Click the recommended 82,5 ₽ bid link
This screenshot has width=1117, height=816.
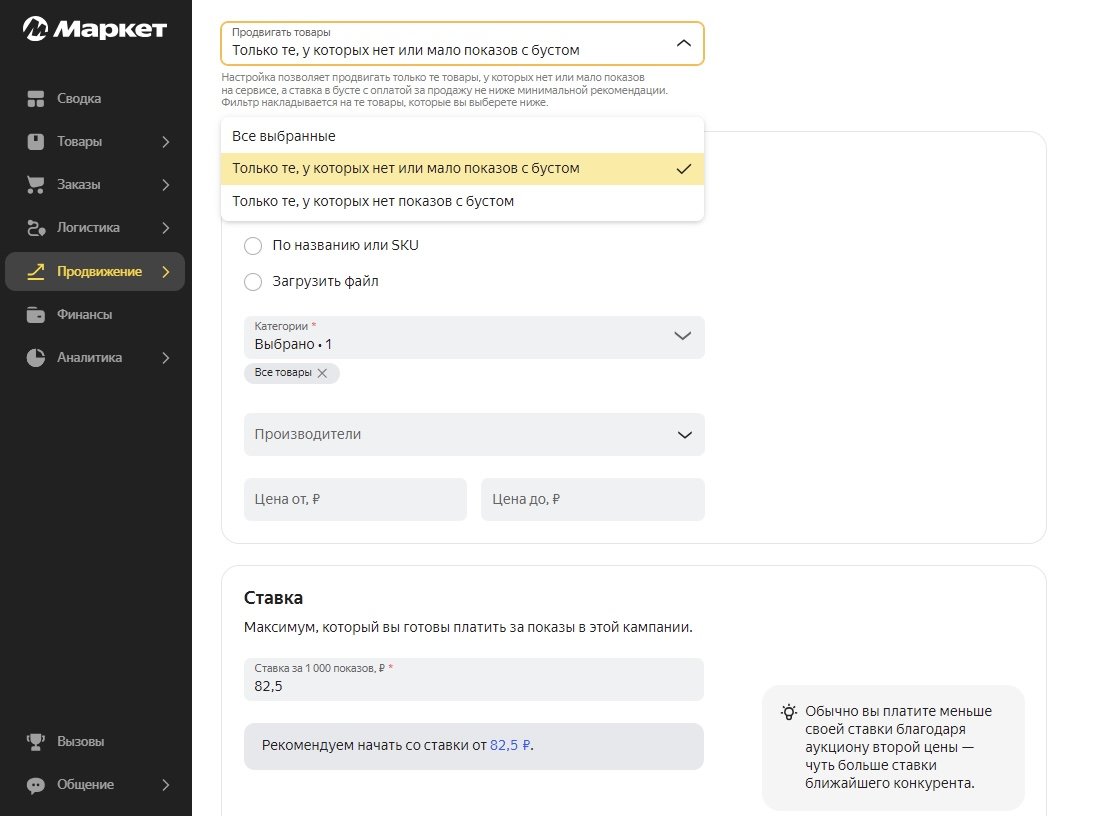510,746
